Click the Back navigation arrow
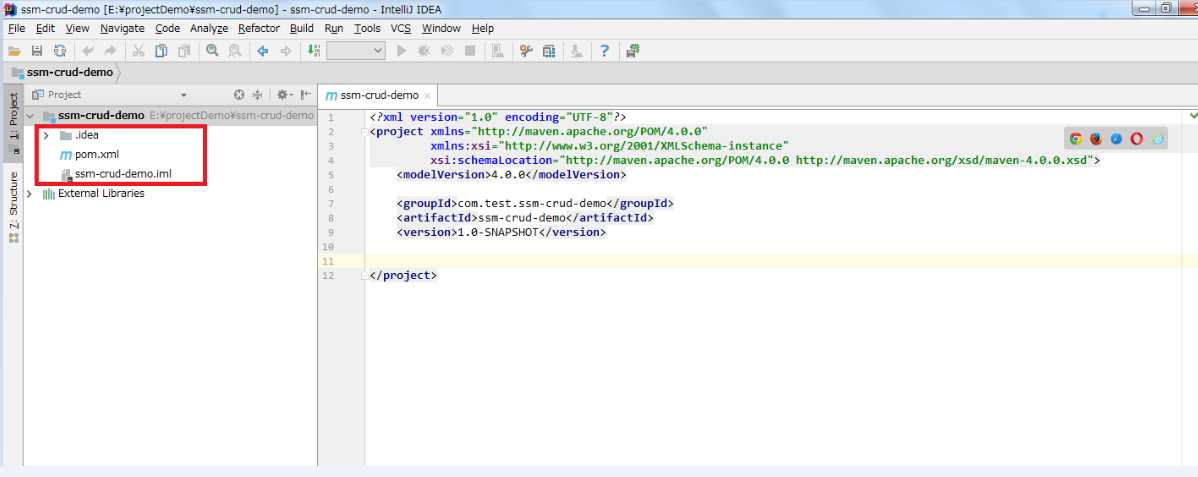This screenshot has width=1198, height=477. [x=263, y=51]
